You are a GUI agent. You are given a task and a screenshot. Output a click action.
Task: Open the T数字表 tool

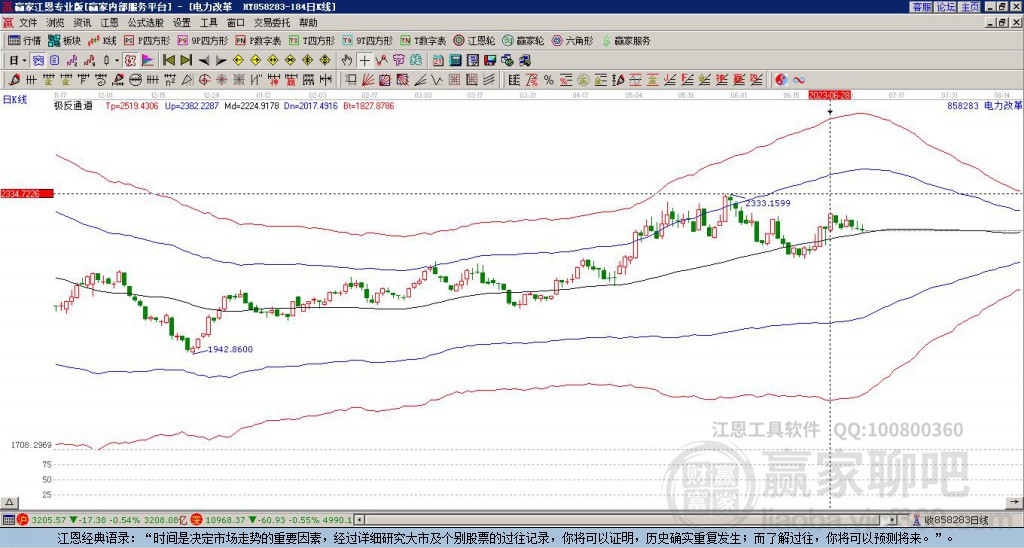[423, 40]
